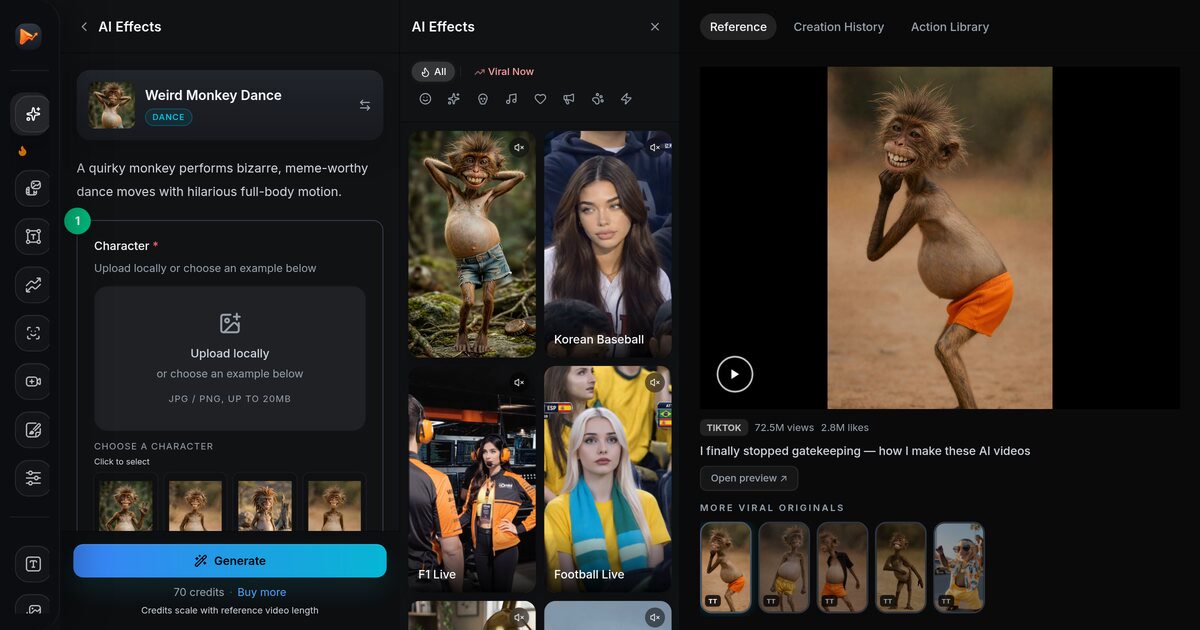Select the Football Live effect card
The height and width of the screenshot is (630, 1200).
(608, 479)
